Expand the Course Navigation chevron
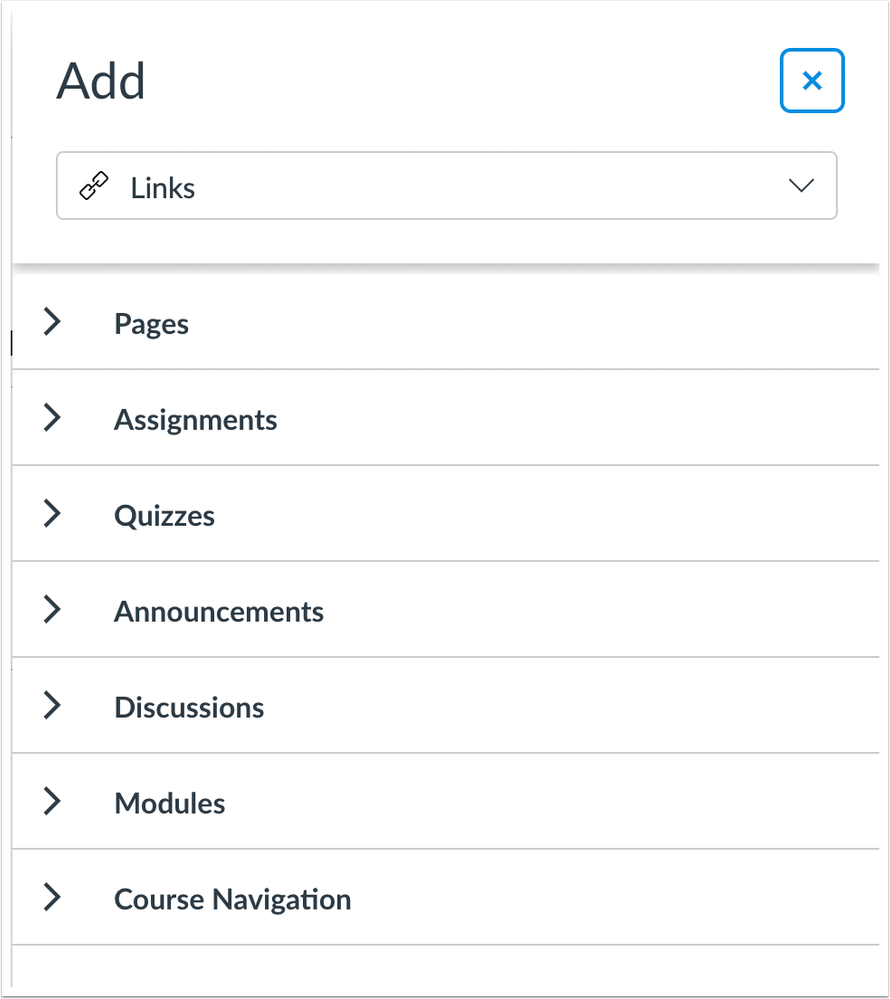Viewport: 890px width, 999px height. (x=52, y=897)
